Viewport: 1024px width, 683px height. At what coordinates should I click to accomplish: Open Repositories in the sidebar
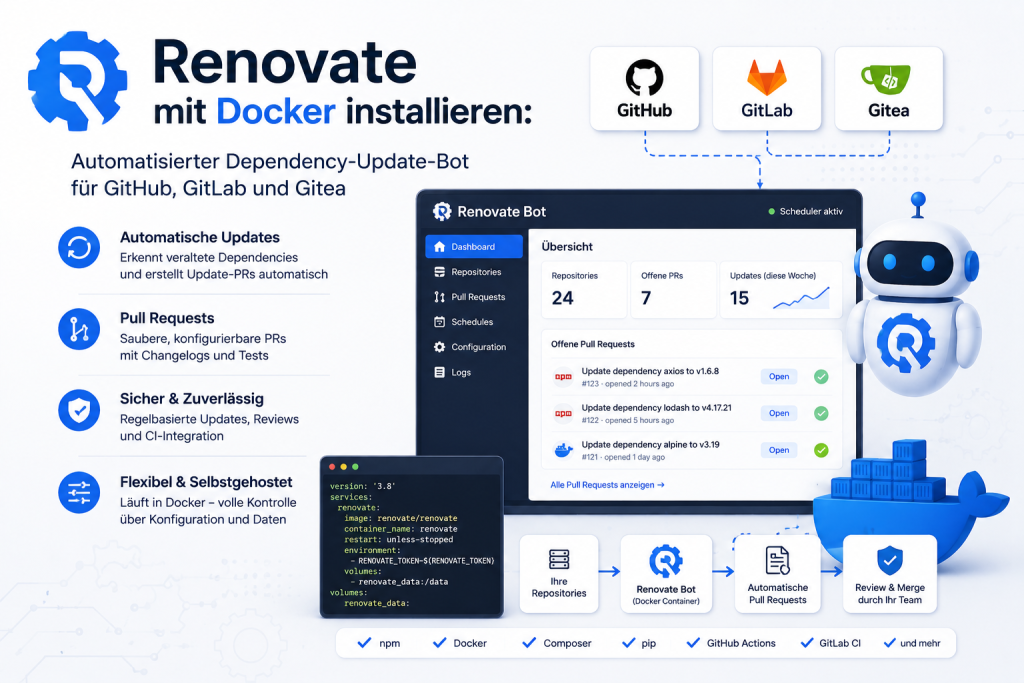[473, 272]
